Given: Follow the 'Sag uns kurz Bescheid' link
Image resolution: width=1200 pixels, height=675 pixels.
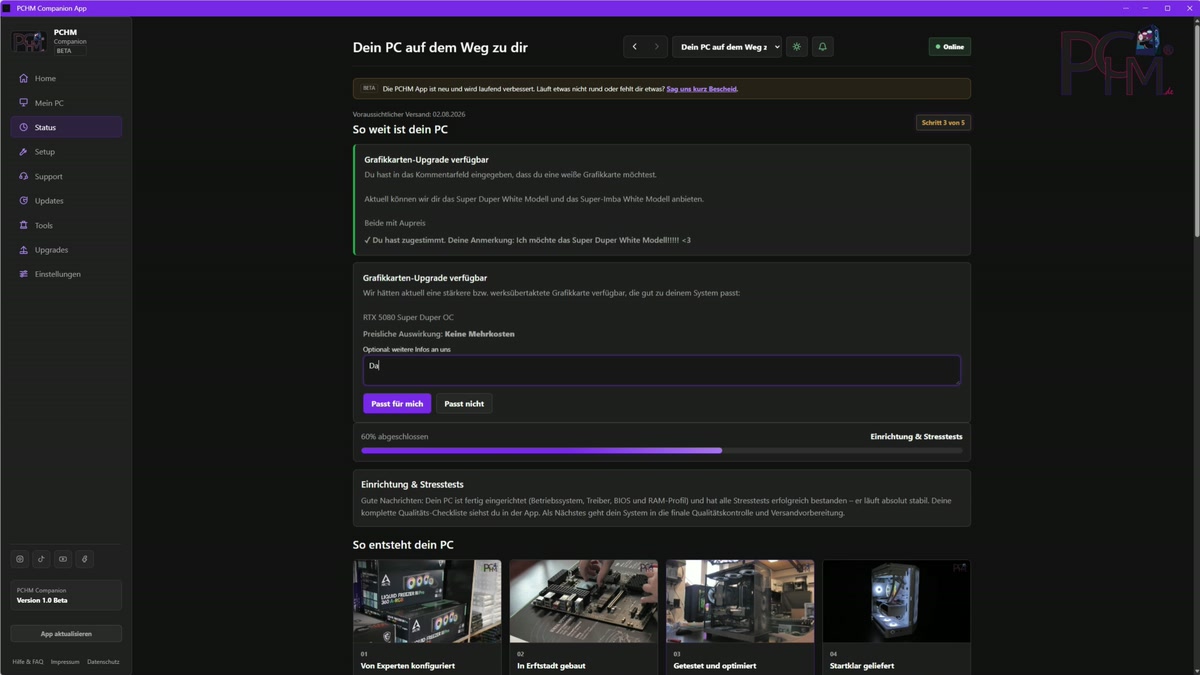Looking at the screenshot, I should pos(702,89).
